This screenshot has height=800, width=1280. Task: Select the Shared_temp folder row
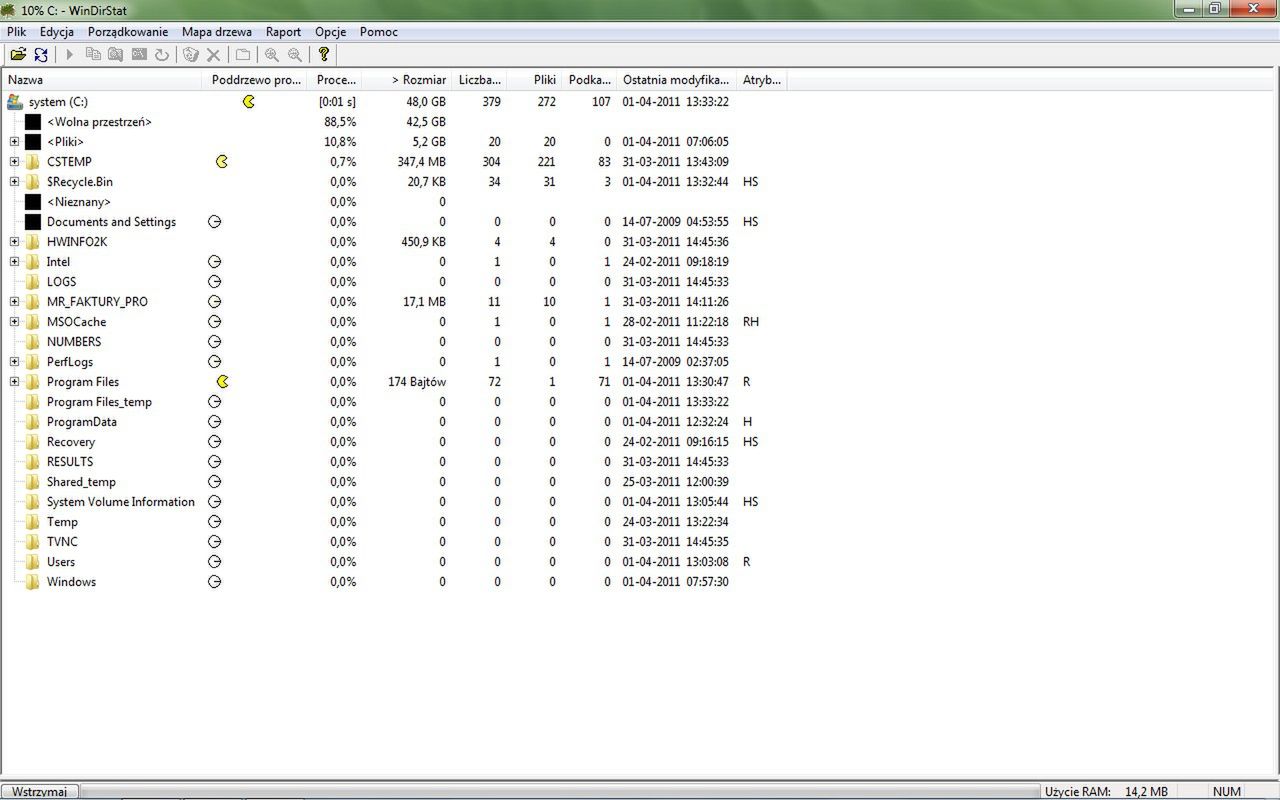click(x=81, y=481)
